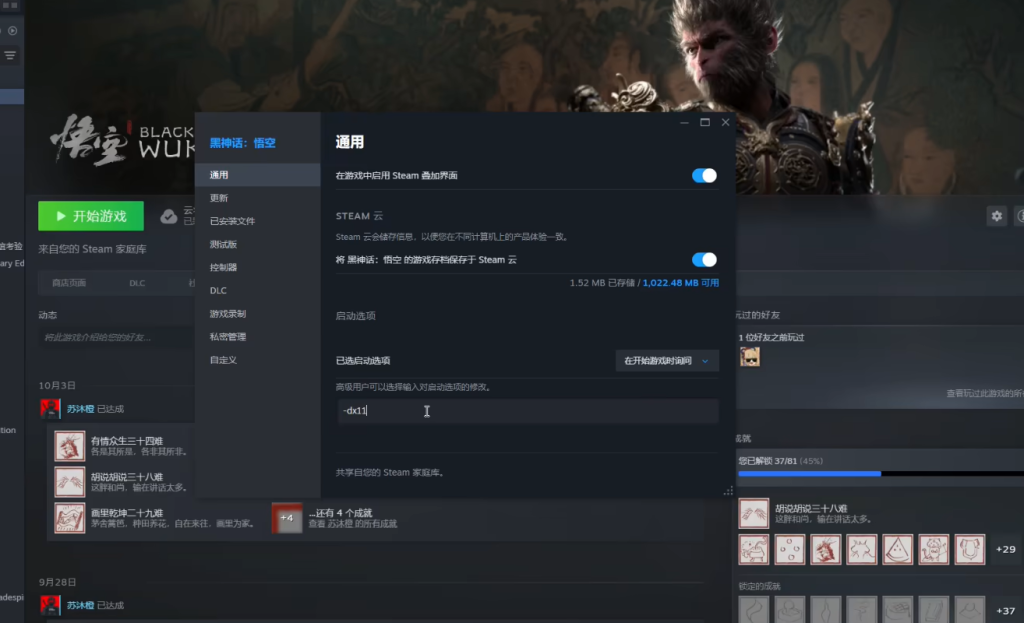Open the 游戏录制 settings section

click(x=227, y=313)
